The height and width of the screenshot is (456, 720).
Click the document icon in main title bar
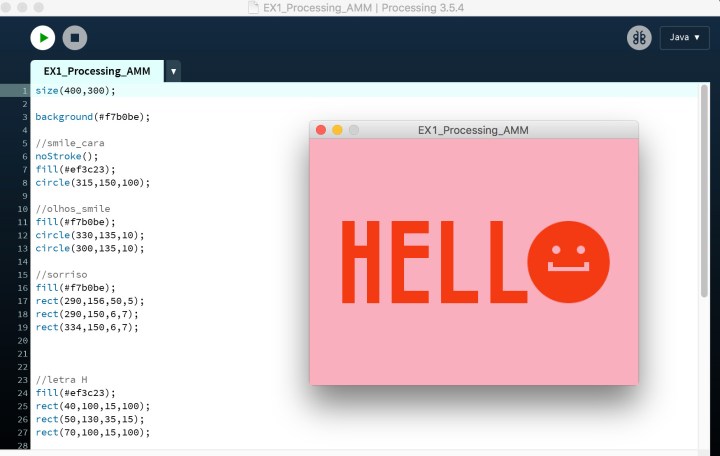[x=255, y=8]
